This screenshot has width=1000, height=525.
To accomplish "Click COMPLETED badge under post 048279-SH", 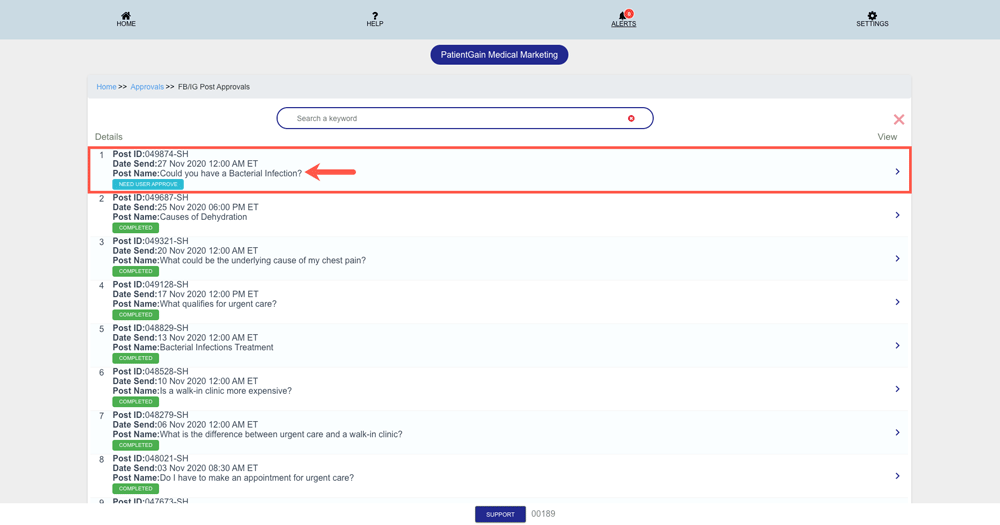I will pos(136,445).
